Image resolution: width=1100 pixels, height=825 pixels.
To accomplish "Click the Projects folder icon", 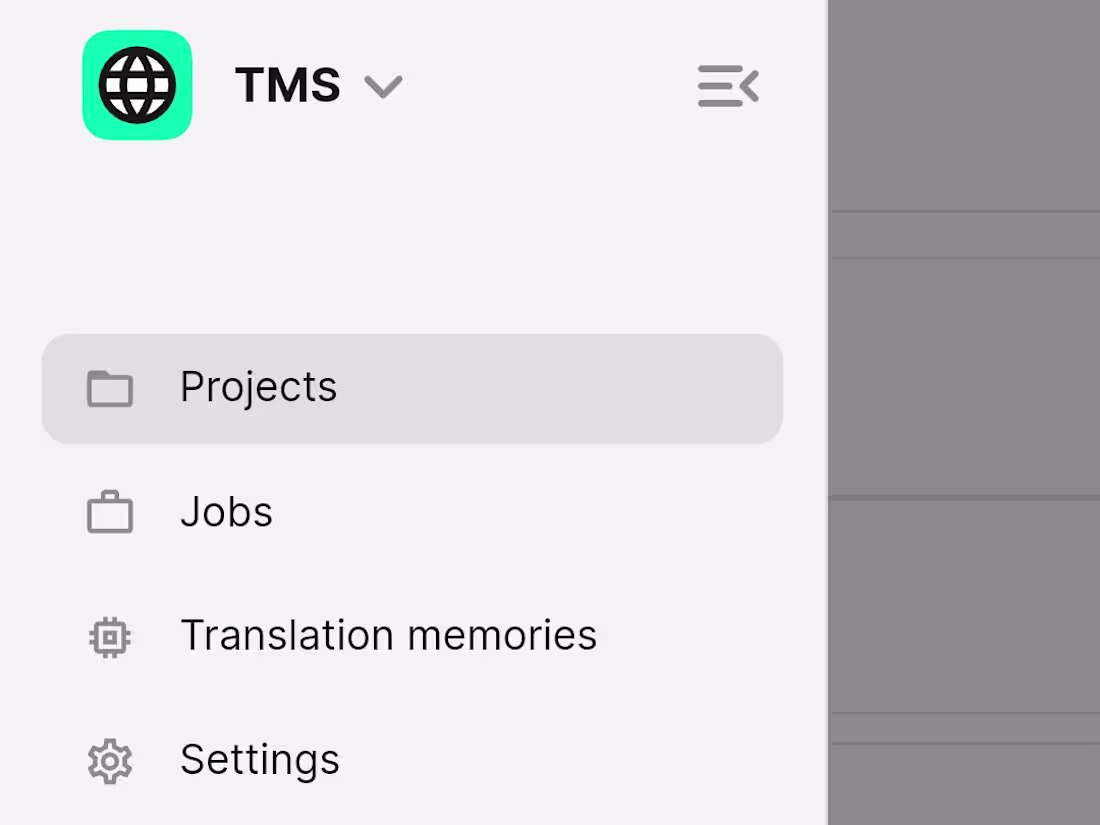I will tap(110, 388).
